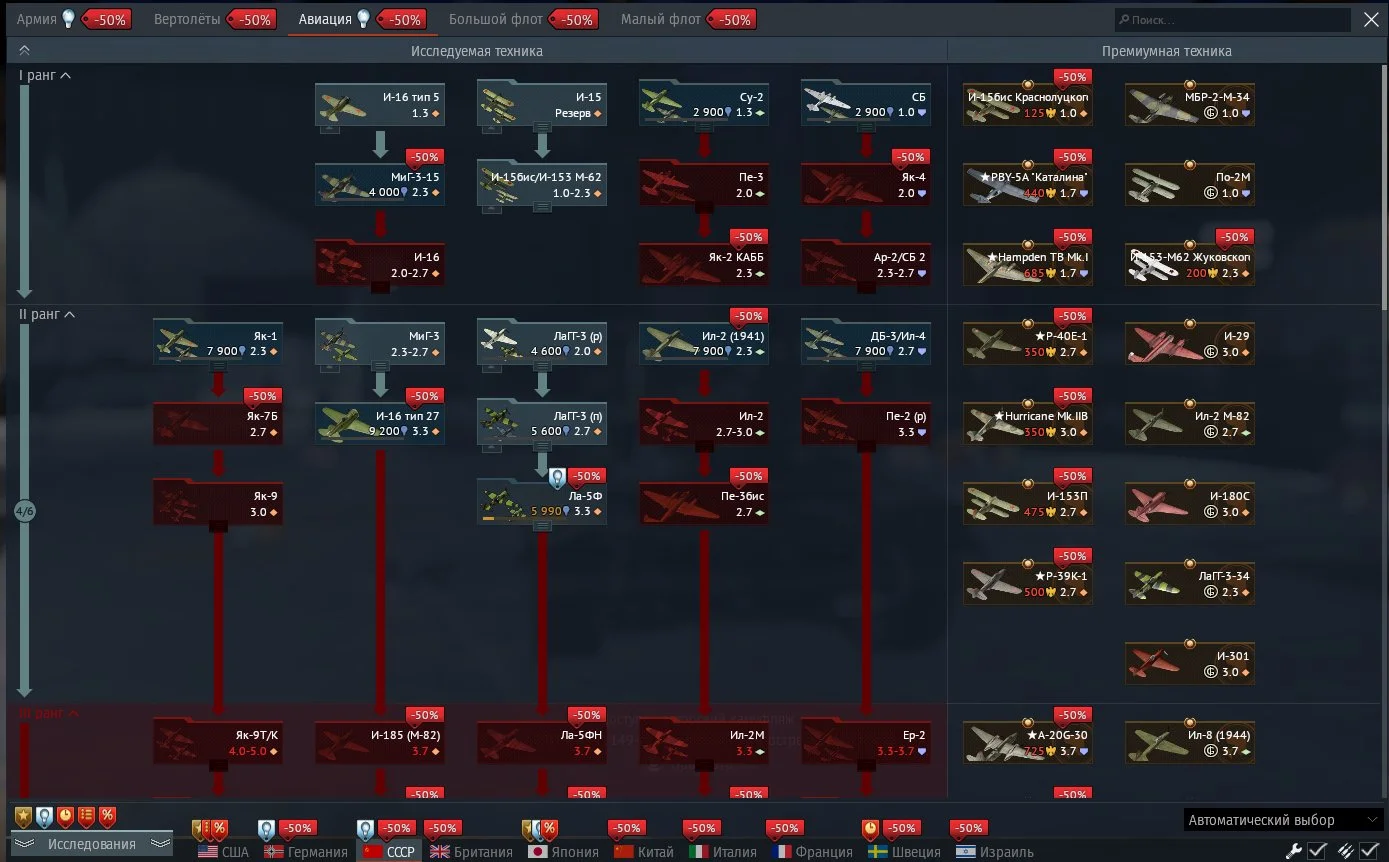Click the Премиумная техника header
Screen dimensions: 1389x862
(1167, 51)
